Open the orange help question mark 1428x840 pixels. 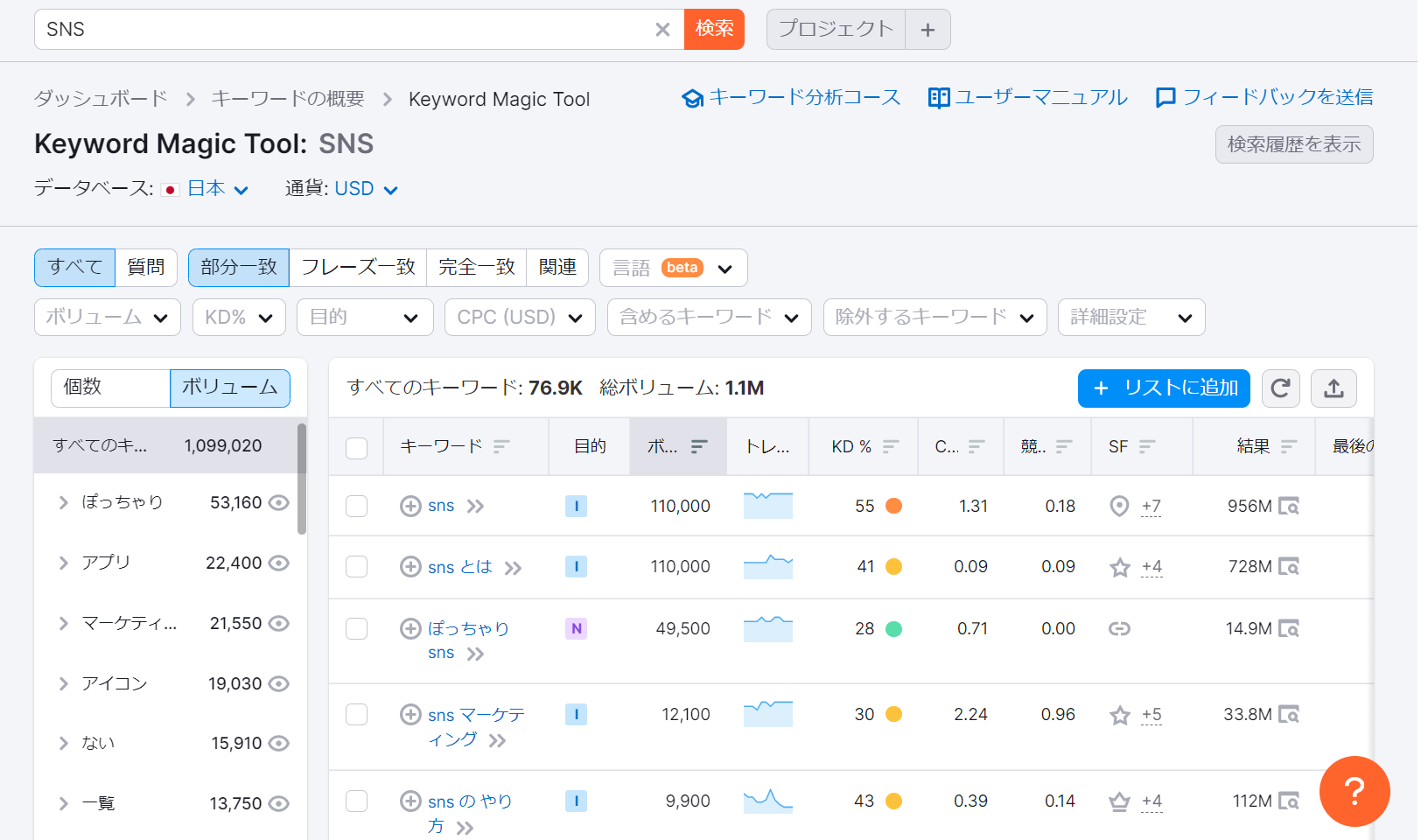point(1354,791)
